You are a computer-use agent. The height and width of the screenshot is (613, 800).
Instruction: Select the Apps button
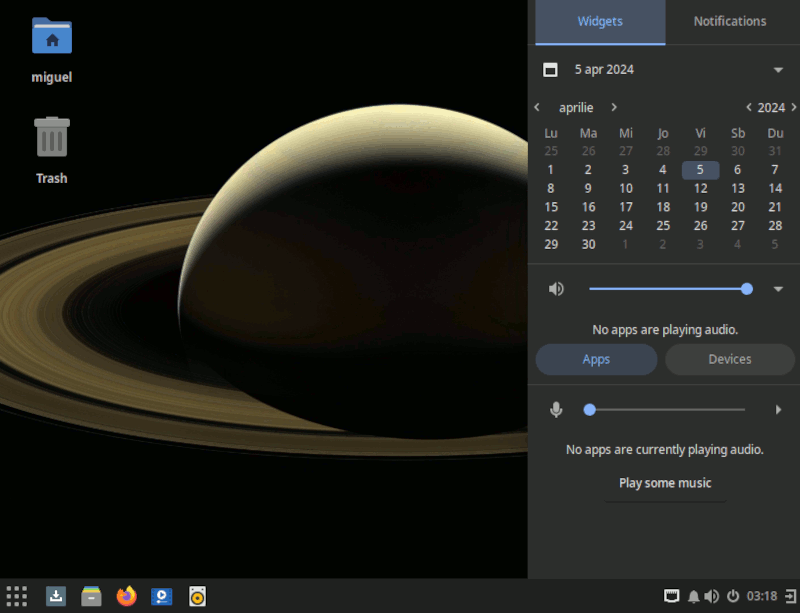point(596,359)
